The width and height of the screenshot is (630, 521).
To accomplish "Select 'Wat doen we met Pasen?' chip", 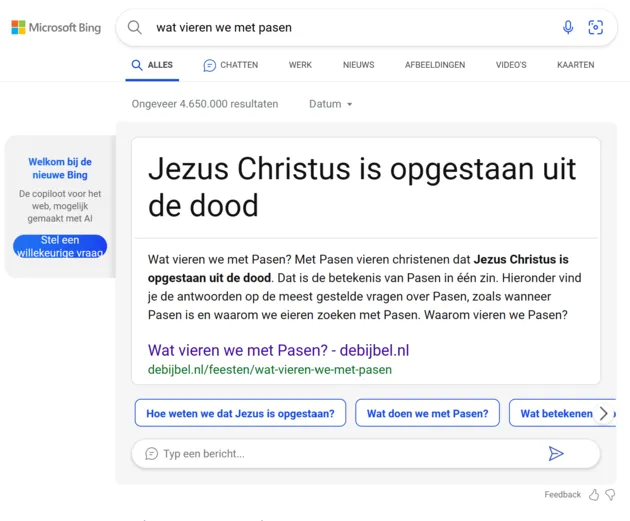I will coord(428,413).
